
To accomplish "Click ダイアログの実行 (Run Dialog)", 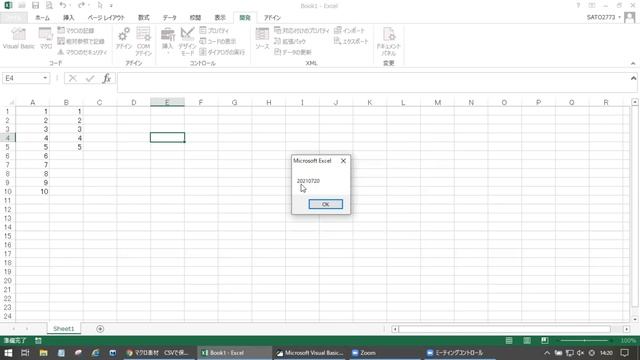I will 222,52.
